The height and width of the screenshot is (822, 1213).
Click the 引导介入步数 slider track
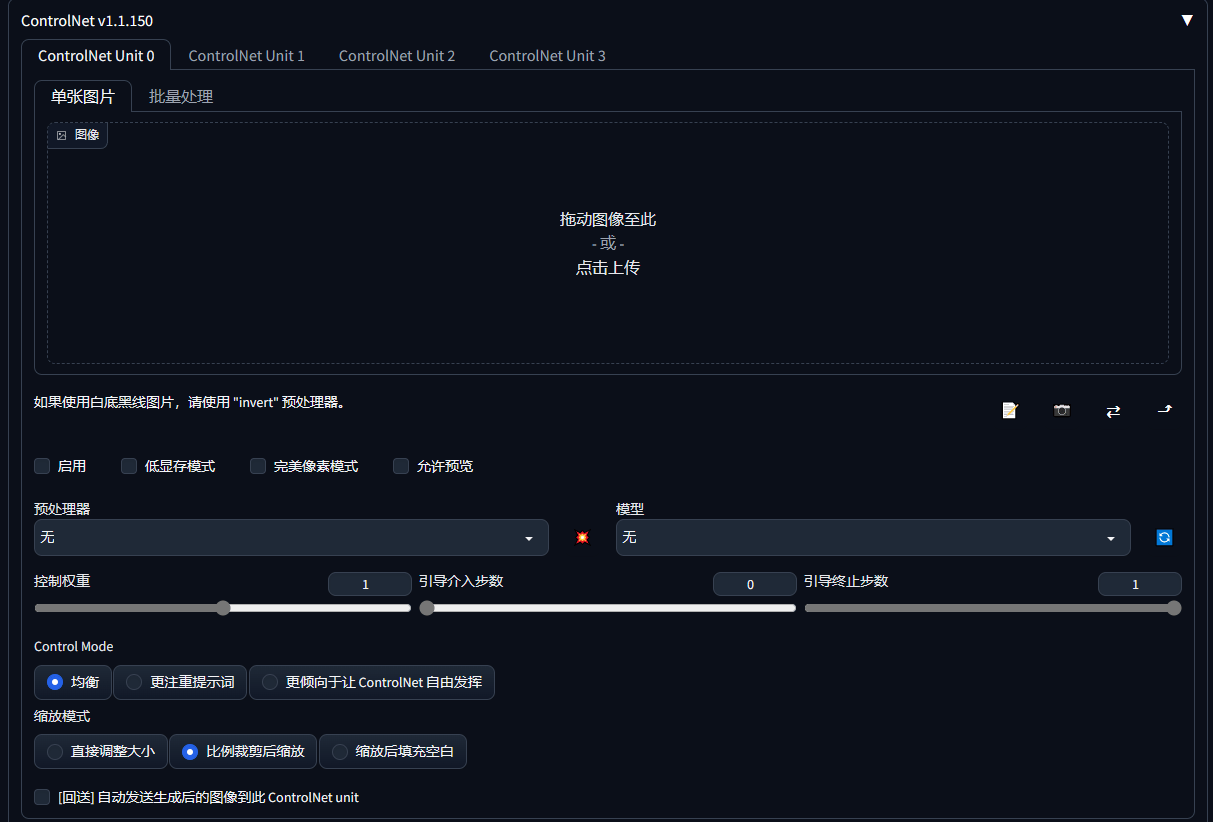pos(608,608)
